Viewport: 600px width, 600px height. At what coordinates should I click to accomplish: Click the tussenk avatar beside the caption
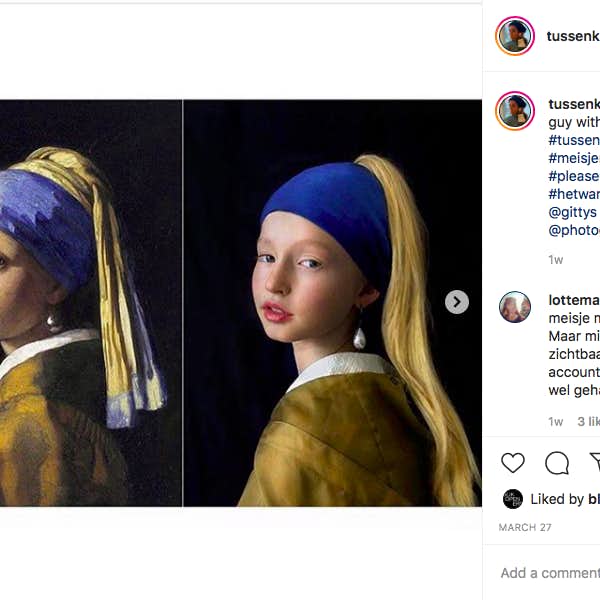point(515,110)
